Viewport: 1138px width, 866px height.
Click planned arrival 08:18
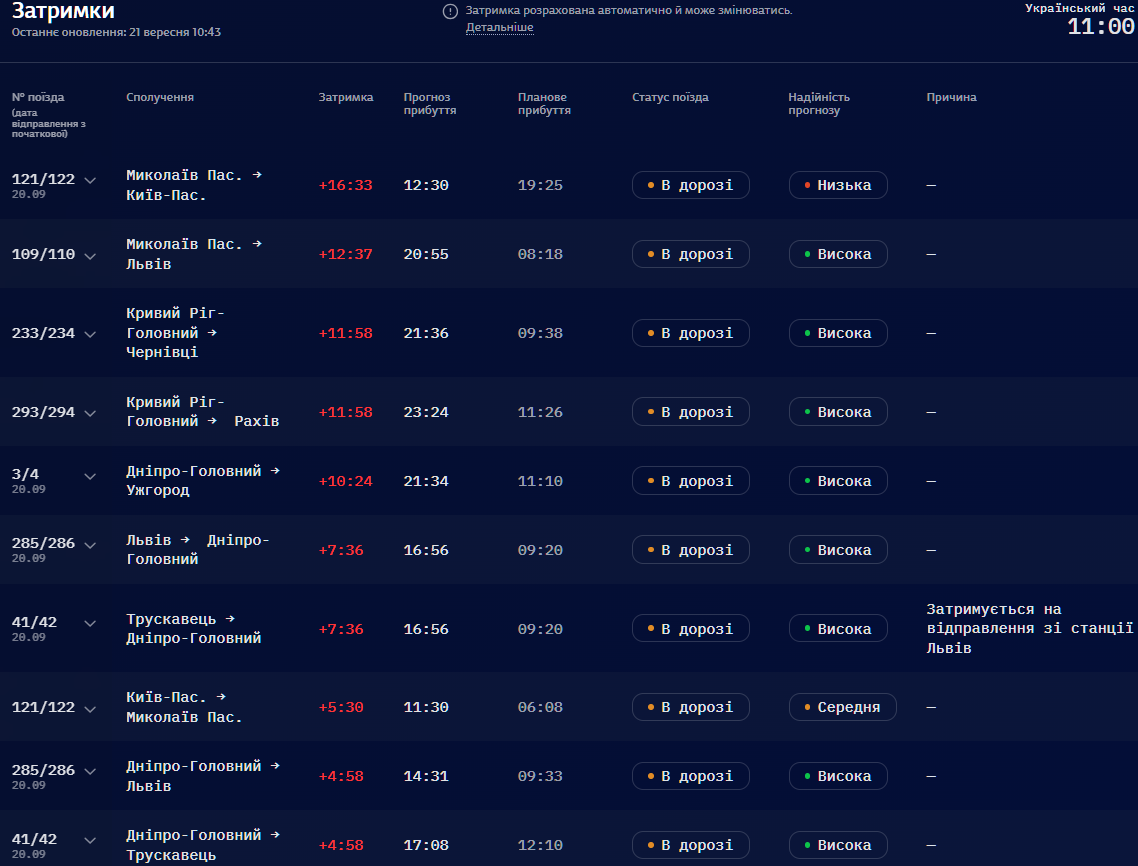coord(540,254)
